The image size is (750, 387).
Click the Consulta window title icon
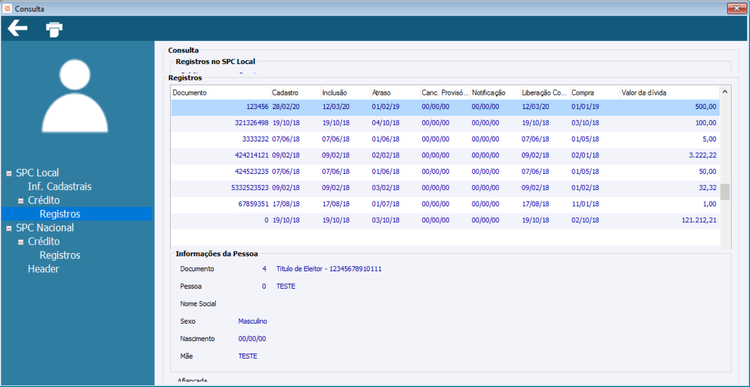tap(7, 8)
